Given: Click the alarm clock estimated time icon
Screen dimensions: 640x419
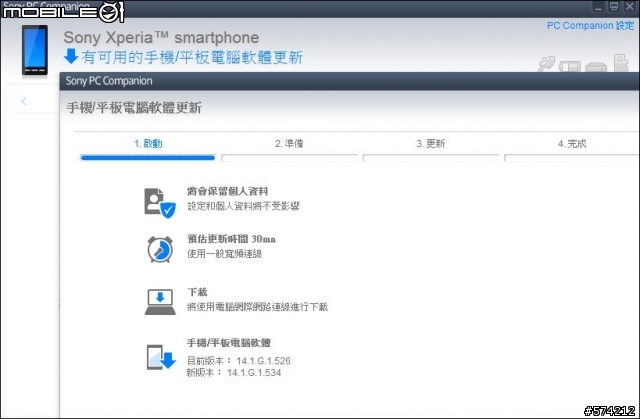Looking at the screenshot, I should click(160, 249).
